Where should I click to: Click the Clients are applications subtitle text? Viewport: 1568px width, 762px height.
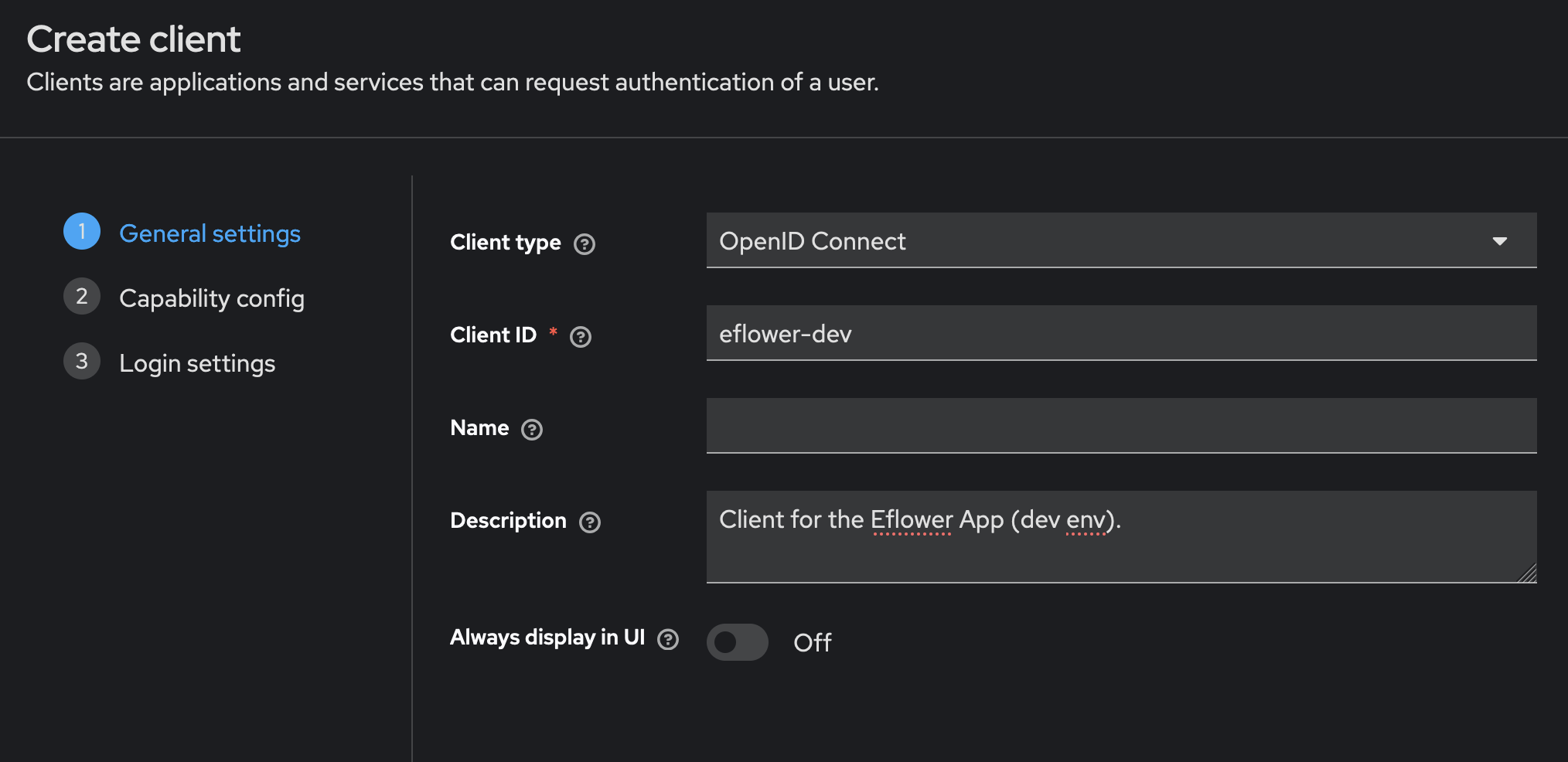pyautogui.click(x=452, y=82)
